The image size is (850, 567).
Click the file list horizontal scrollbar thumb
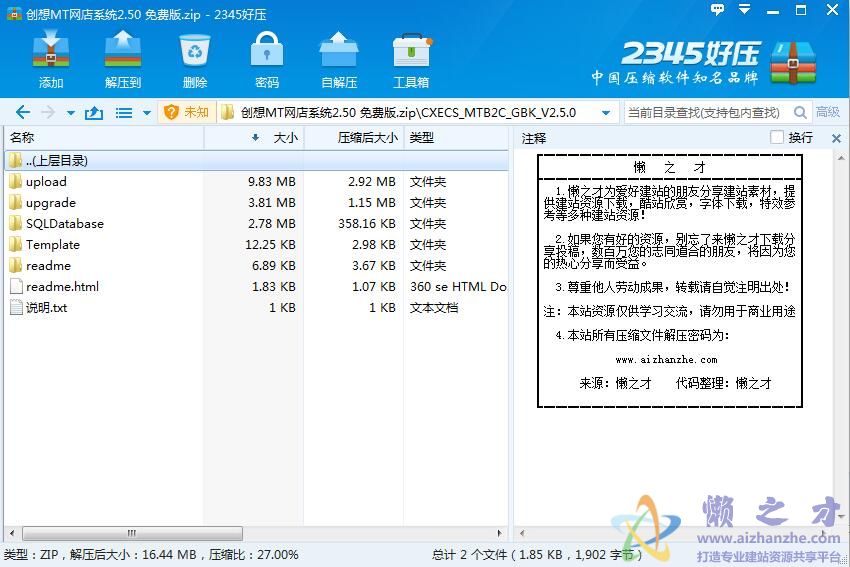point(132,533)
